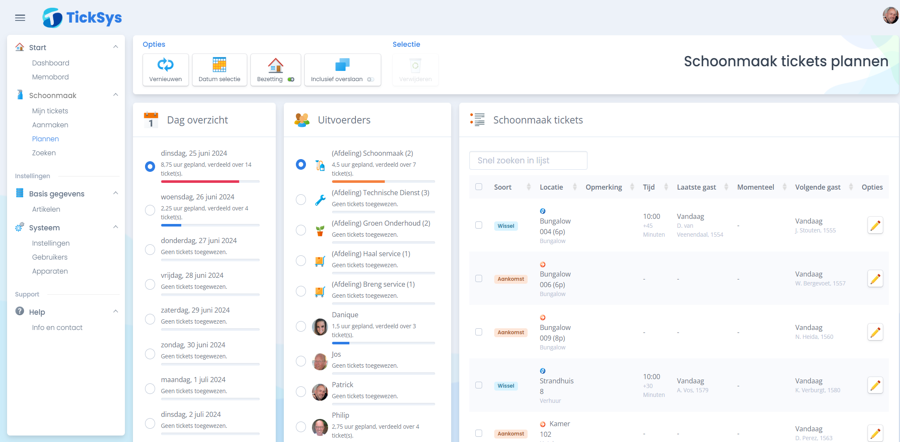Open Zoeken under Schoonmaak
The image size is (900, 442).
(44, 153)
